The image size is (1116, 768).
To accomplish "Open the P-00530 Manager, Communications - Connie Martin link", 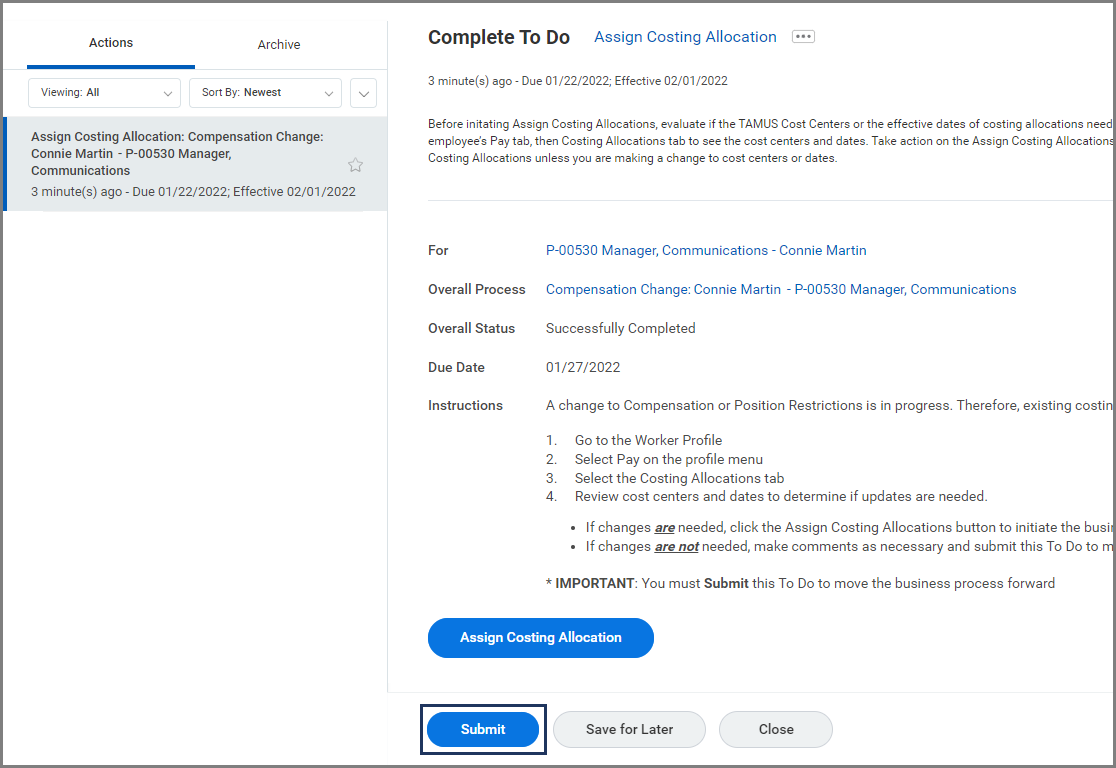I will click(x=706, y=250).
